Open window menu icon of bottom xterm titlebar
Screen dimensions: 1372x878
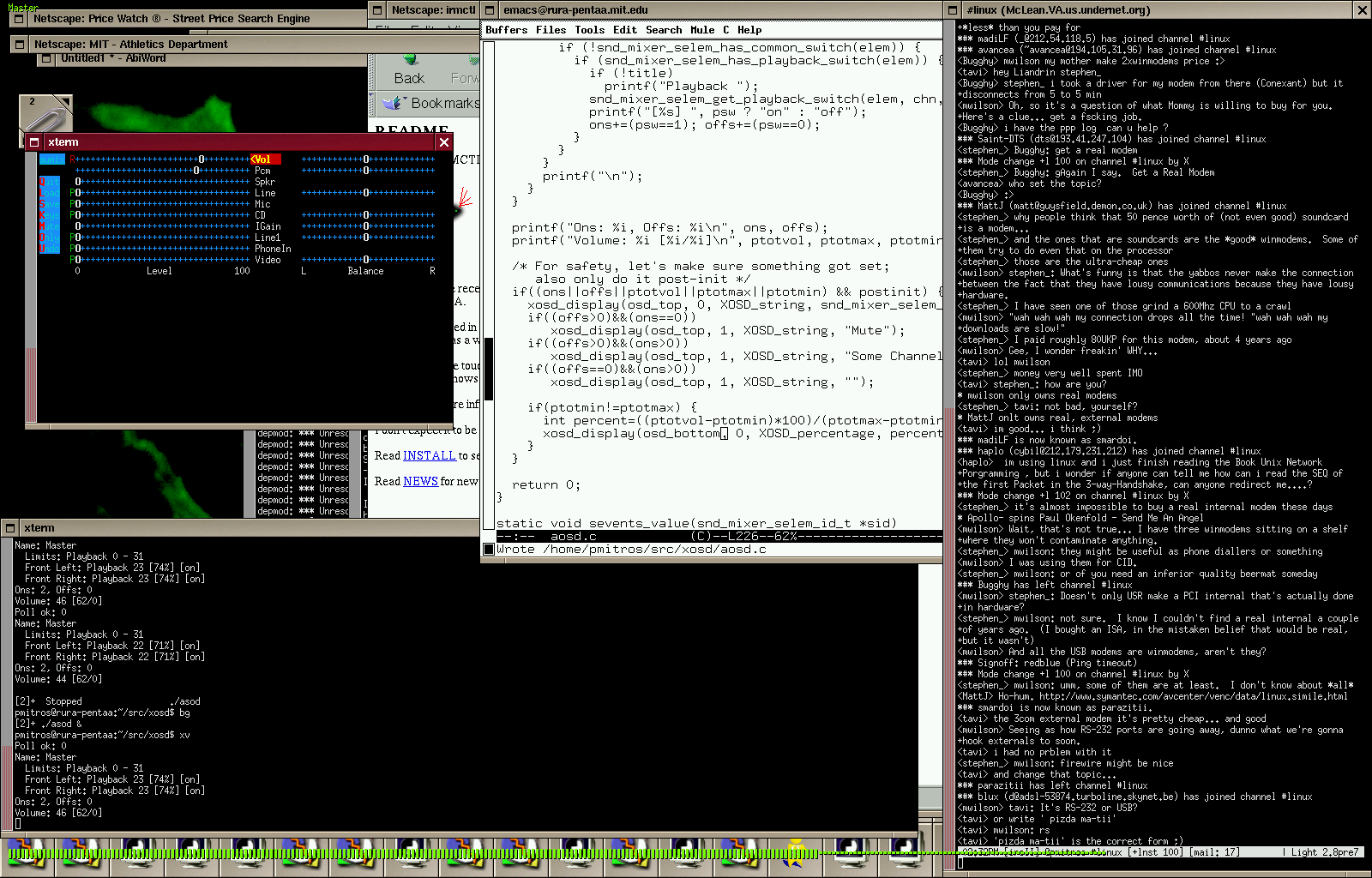click(10, 528)
